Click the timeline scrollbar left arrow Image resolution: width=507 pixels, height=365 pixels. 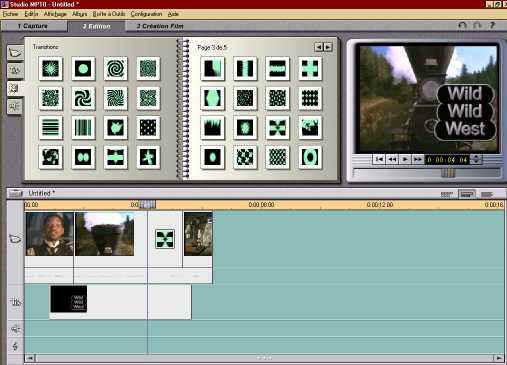(30, 358)
